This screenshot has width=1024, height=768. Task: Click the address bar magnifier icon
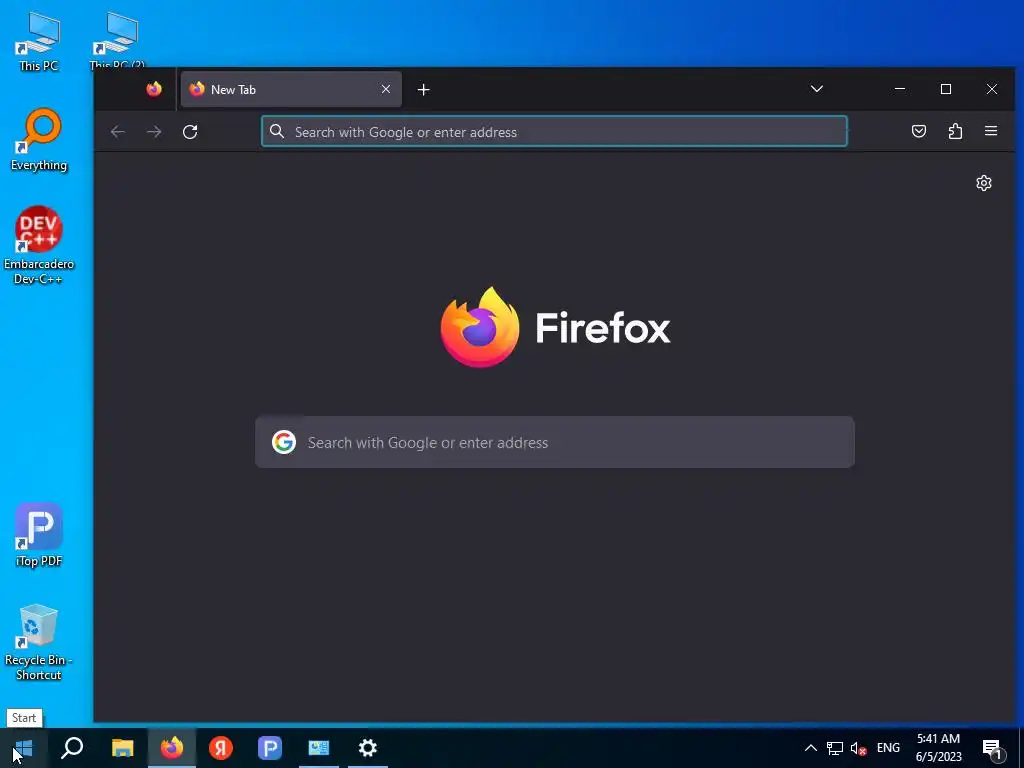277,131
